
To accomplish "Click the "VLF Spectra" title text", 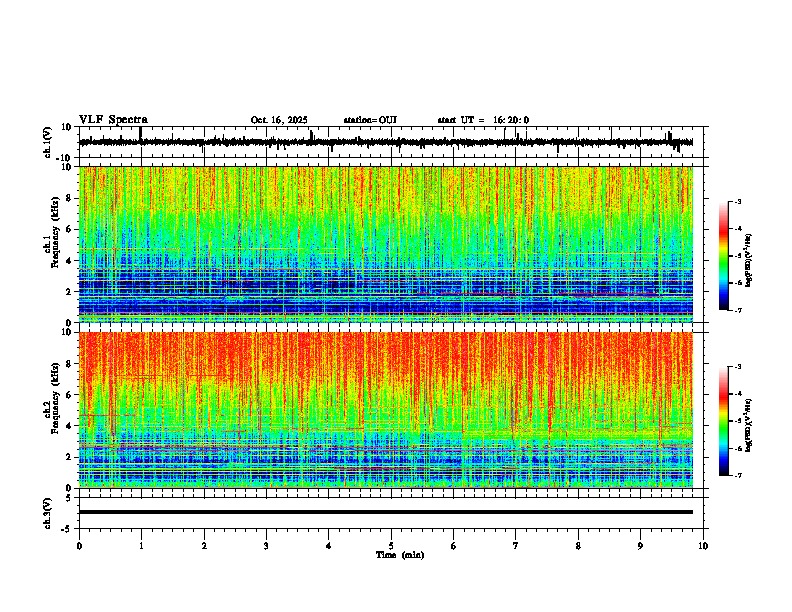I will [113, 120].
